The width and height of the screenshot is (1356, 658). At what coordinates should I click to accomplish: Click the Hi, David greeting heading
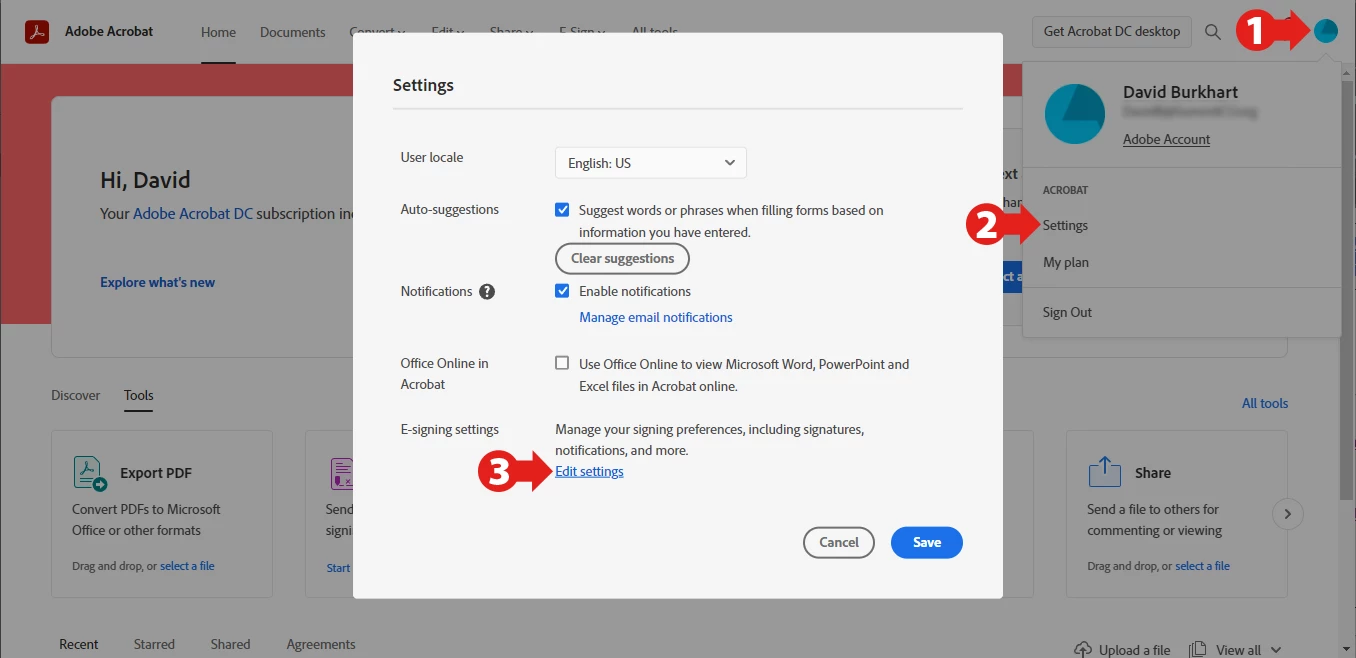[145, 180]
